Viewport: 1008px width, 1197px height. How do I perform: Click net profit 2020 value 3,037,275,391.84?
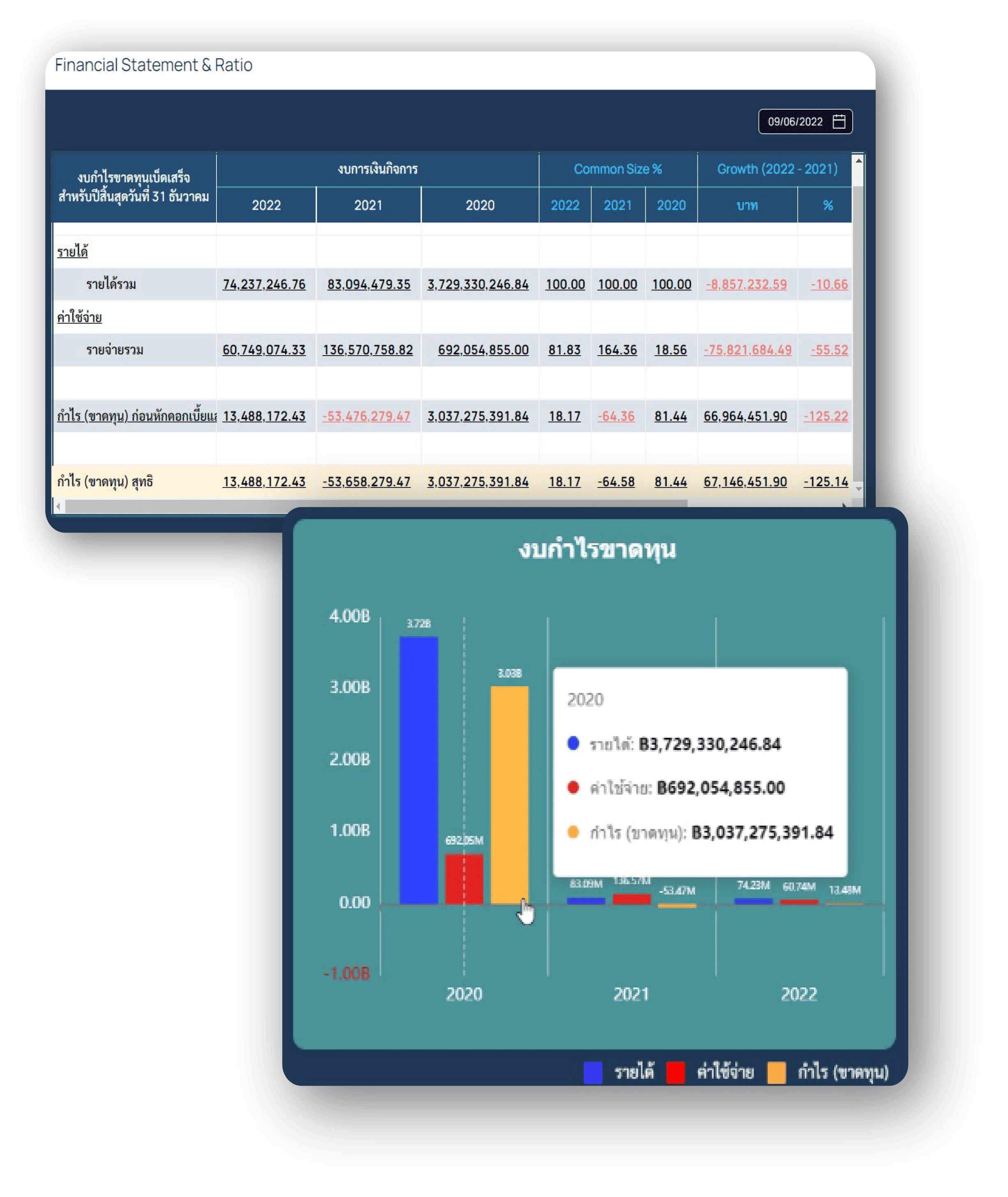coord(478,482)
